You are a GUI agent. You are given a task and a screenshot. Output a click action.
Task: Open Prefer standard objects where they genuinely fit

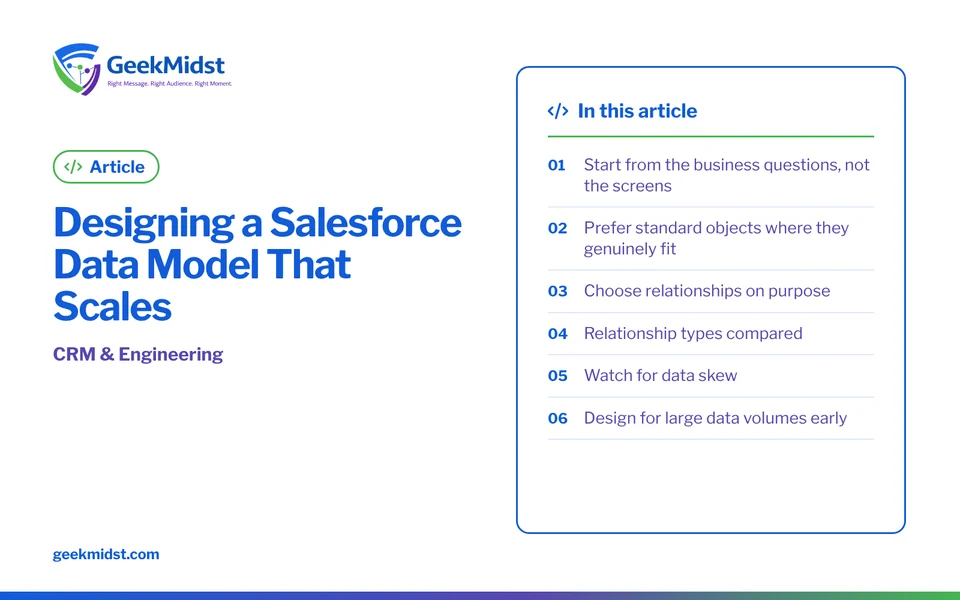(710, 238)
